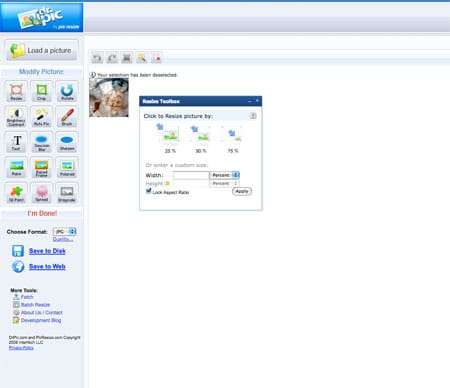Select the Polaroid effect tool

[67, 167]
